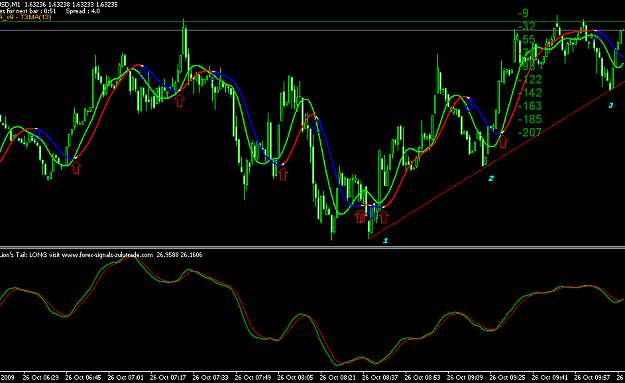
Task: Open the www.forex-signals-zulutrade.com link text
Action: (108, 255)
